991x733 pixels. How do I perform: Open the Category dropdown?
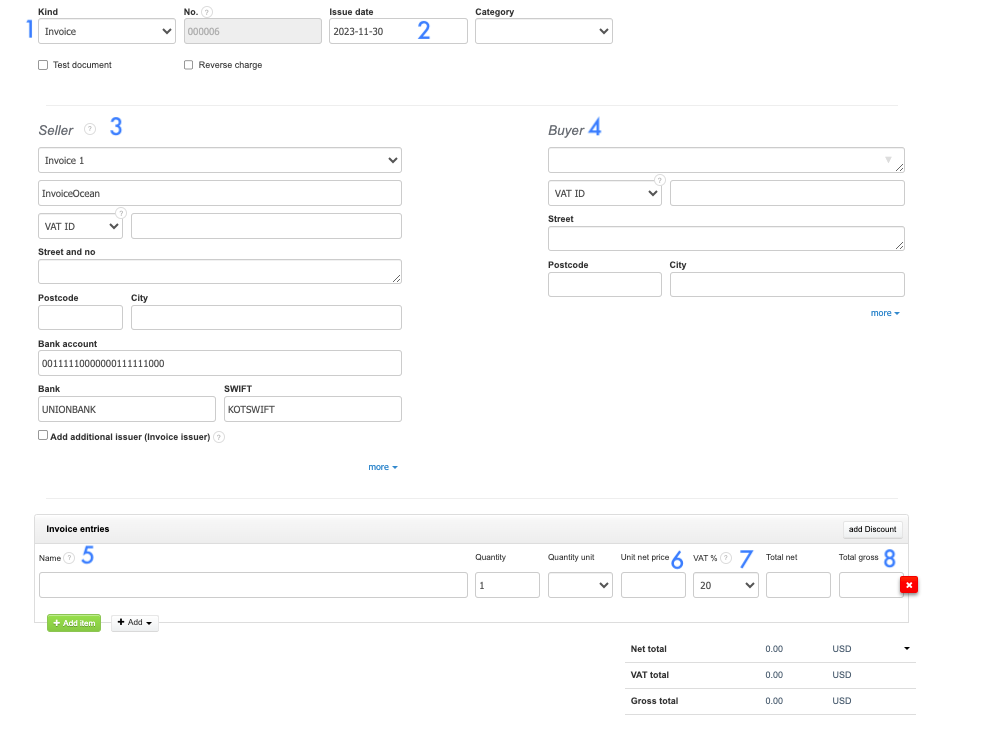pos(543,32)
